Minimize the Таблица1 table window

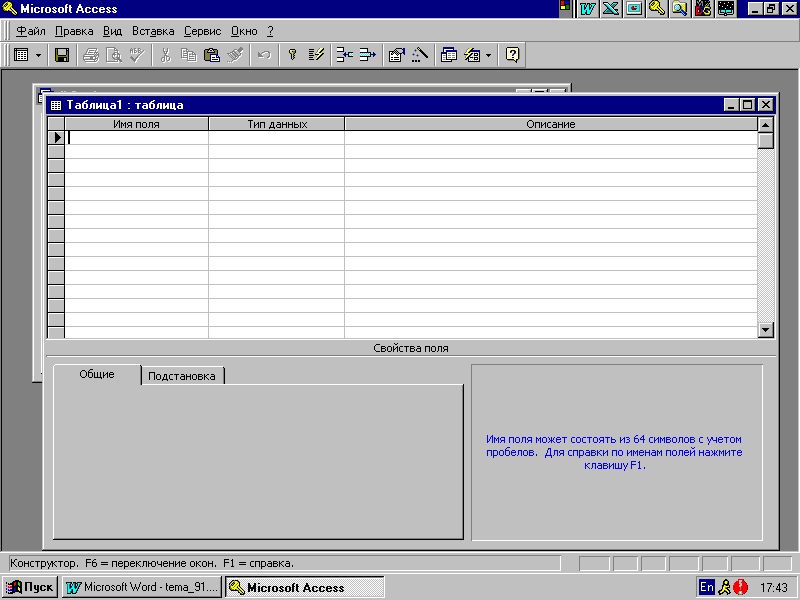click(731, 105)
